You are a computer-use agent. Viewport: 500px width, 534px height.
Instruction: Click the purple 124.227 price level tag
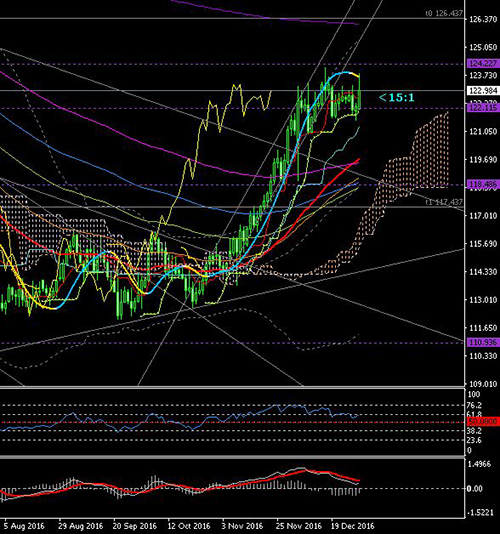(x=483, y=63)
